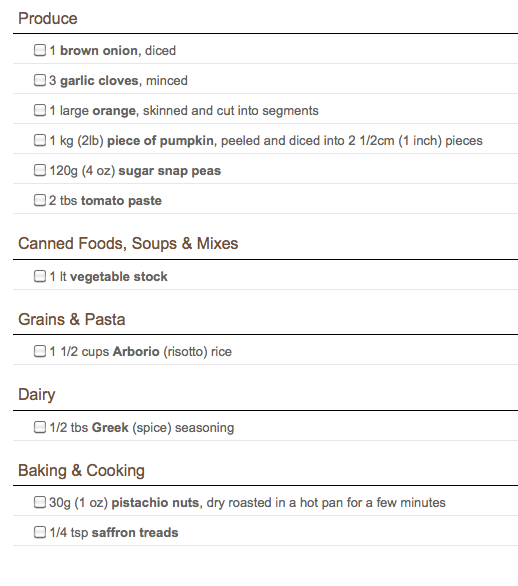Click the 'vegetable stock' ingredient text
518x586 pixels.
point(119,277)
